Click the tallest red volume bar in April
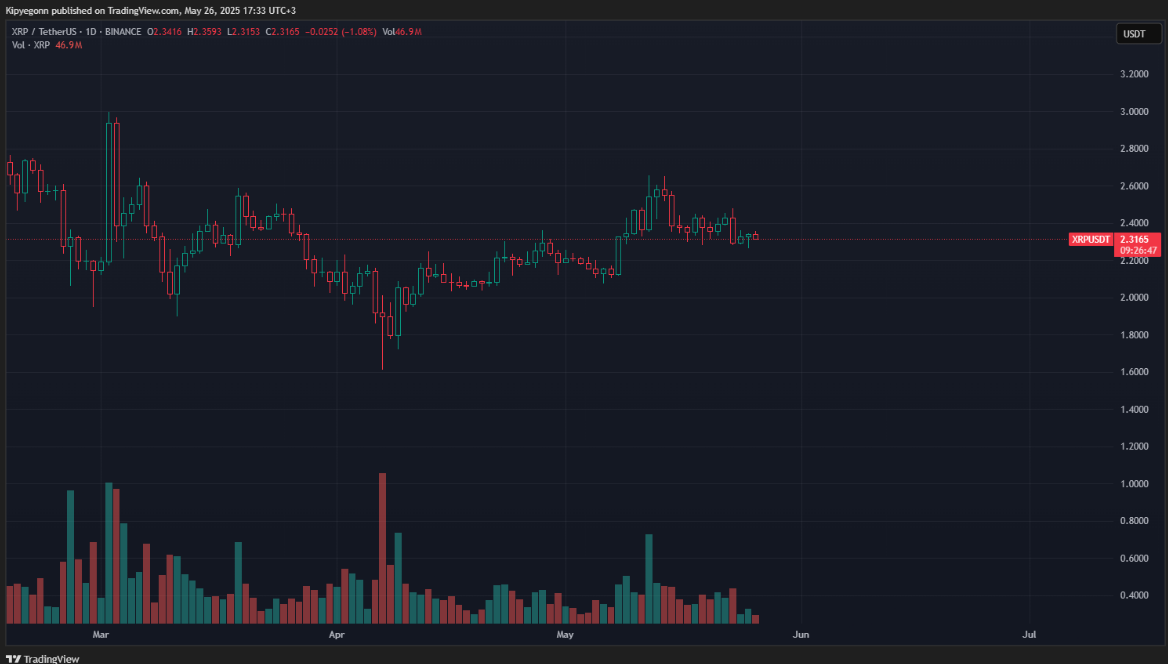The width and height of the screenshot is (1168, 664). 383,548
